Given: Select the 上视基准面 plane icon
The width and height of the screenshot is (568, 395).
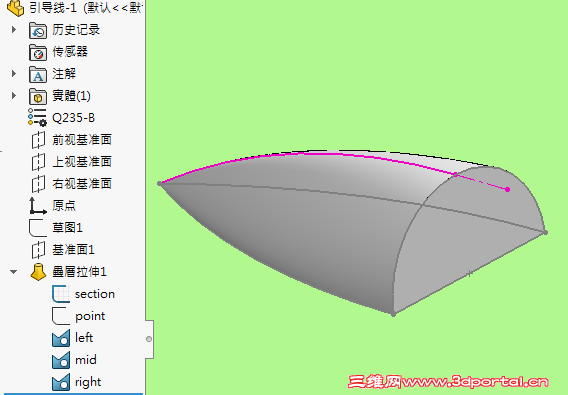Looking at the screenshot, I should click(x=38, y=162).
